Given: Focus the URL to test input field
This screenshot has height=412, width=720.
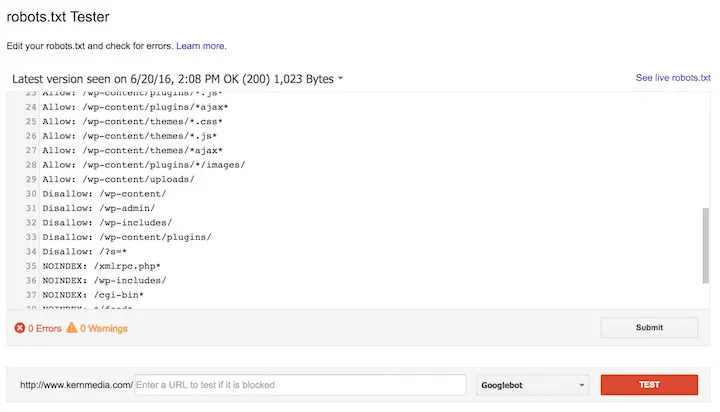Looking at the screenshot, I should 299,385.
